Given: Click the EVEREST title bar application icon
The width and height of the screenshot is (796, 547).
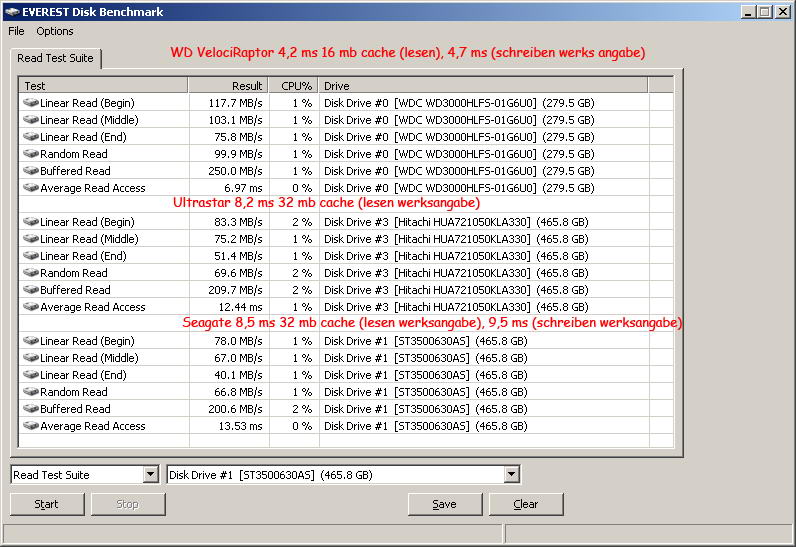Looking at the screenshot, I should coord(12,12).
